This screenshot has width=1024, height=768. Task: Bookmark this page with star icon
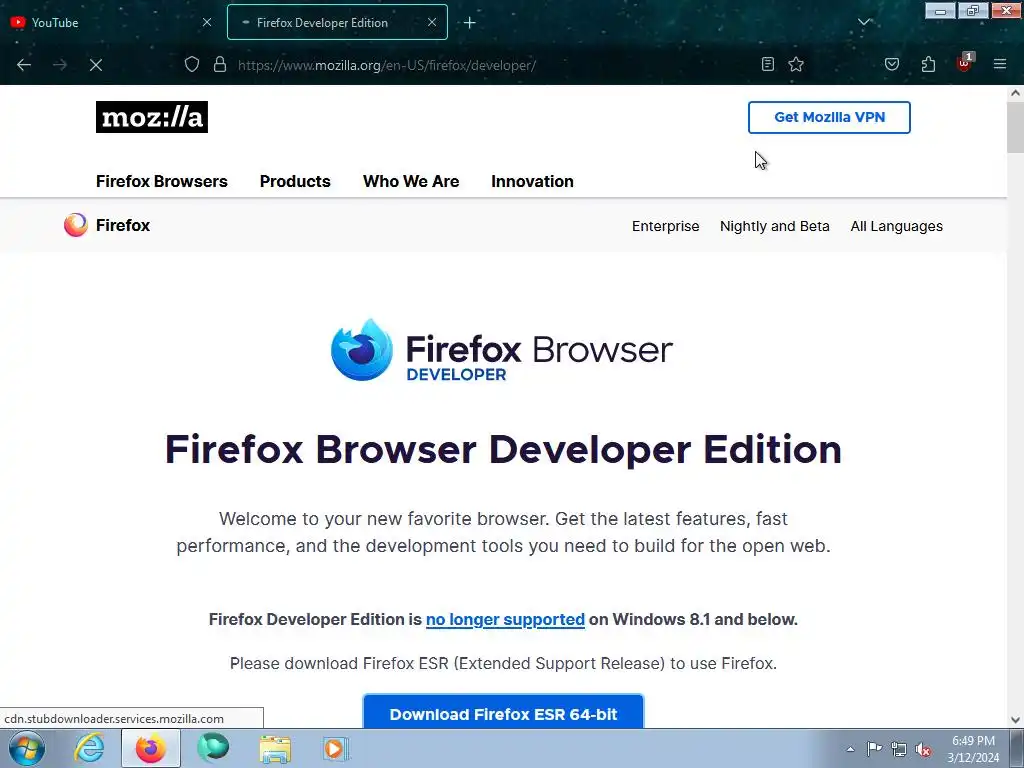pyautogui.click(x=796, y=64)
